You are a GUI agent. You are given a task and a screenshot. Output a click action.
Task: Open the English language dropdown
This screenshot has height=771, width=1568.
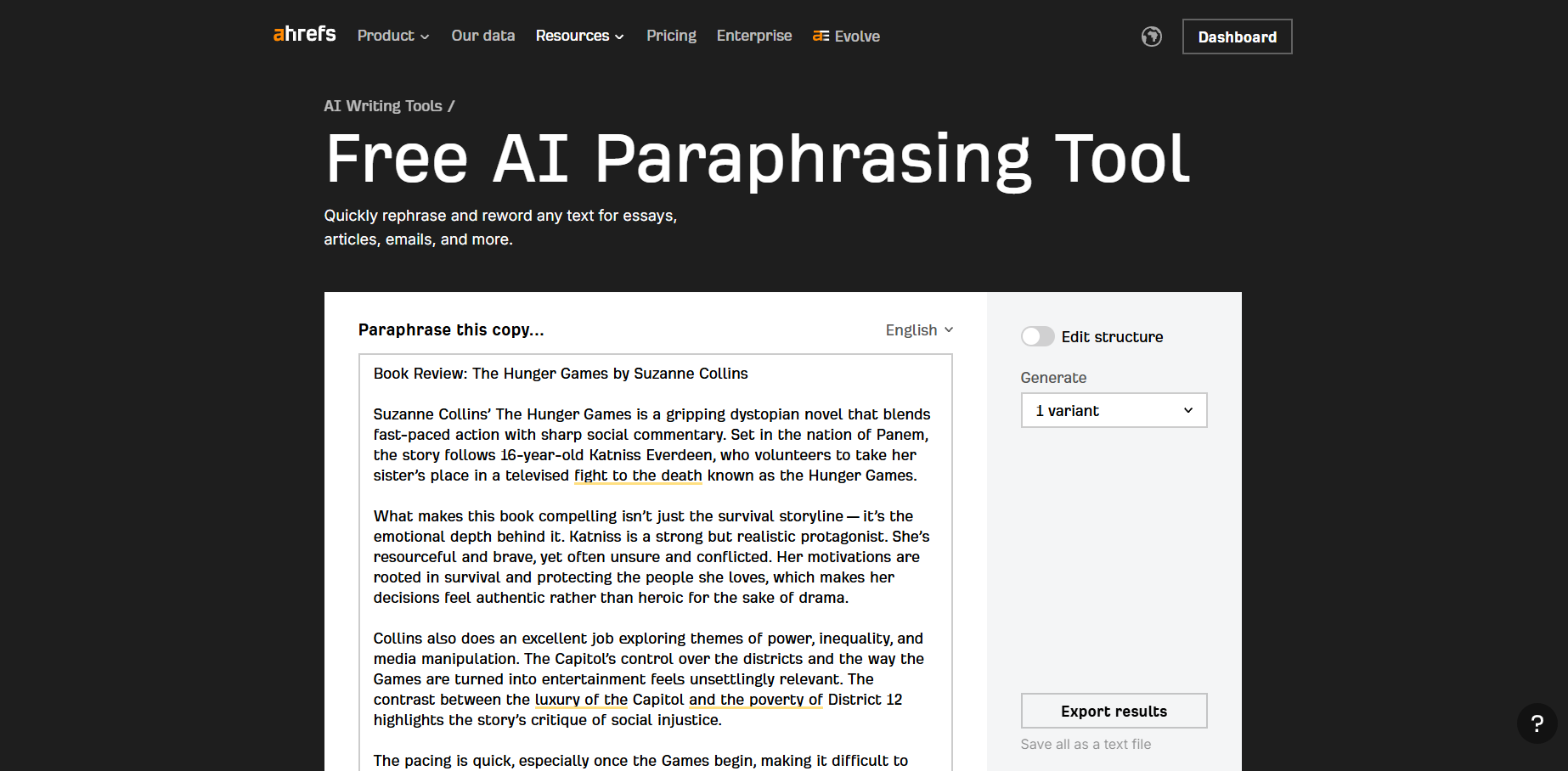pos(919,329)
